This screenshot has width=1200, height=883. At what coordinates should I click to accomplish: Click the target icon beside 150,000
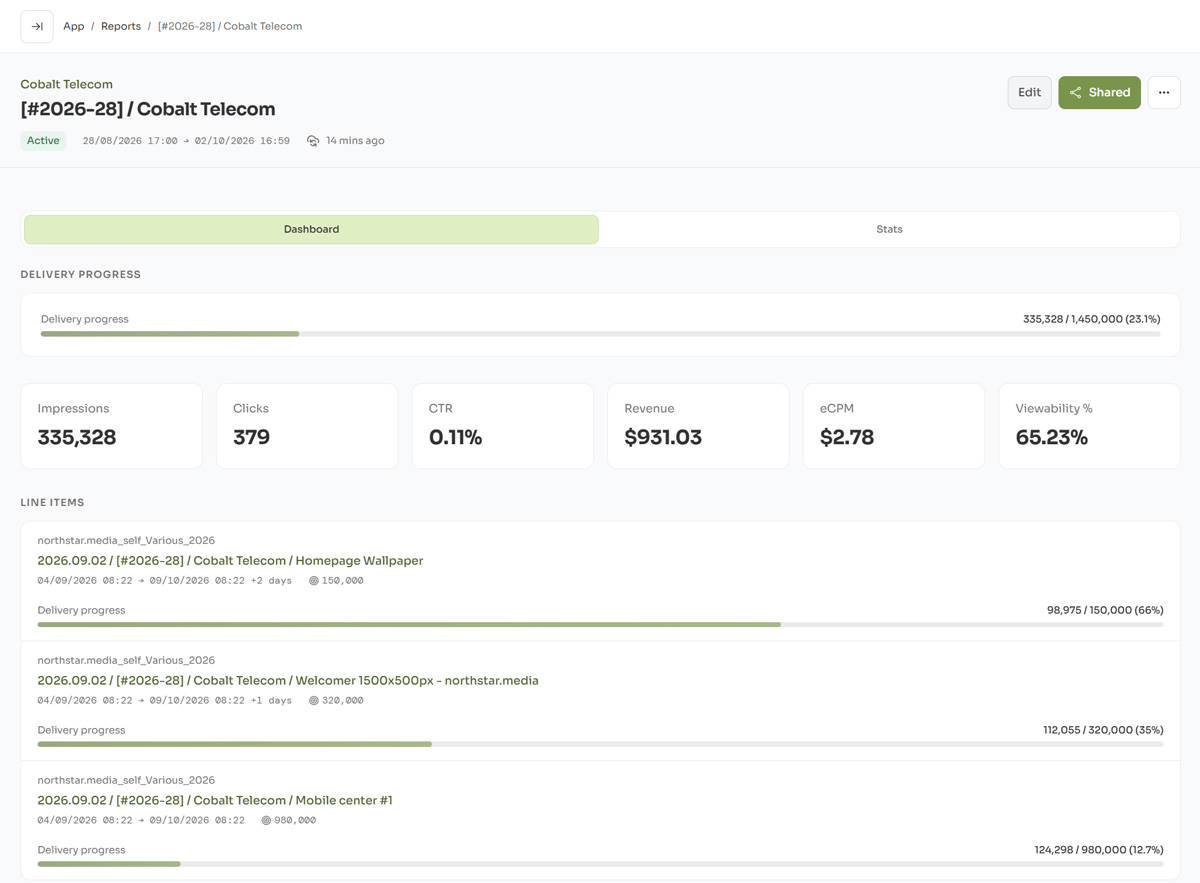point(314,581)
